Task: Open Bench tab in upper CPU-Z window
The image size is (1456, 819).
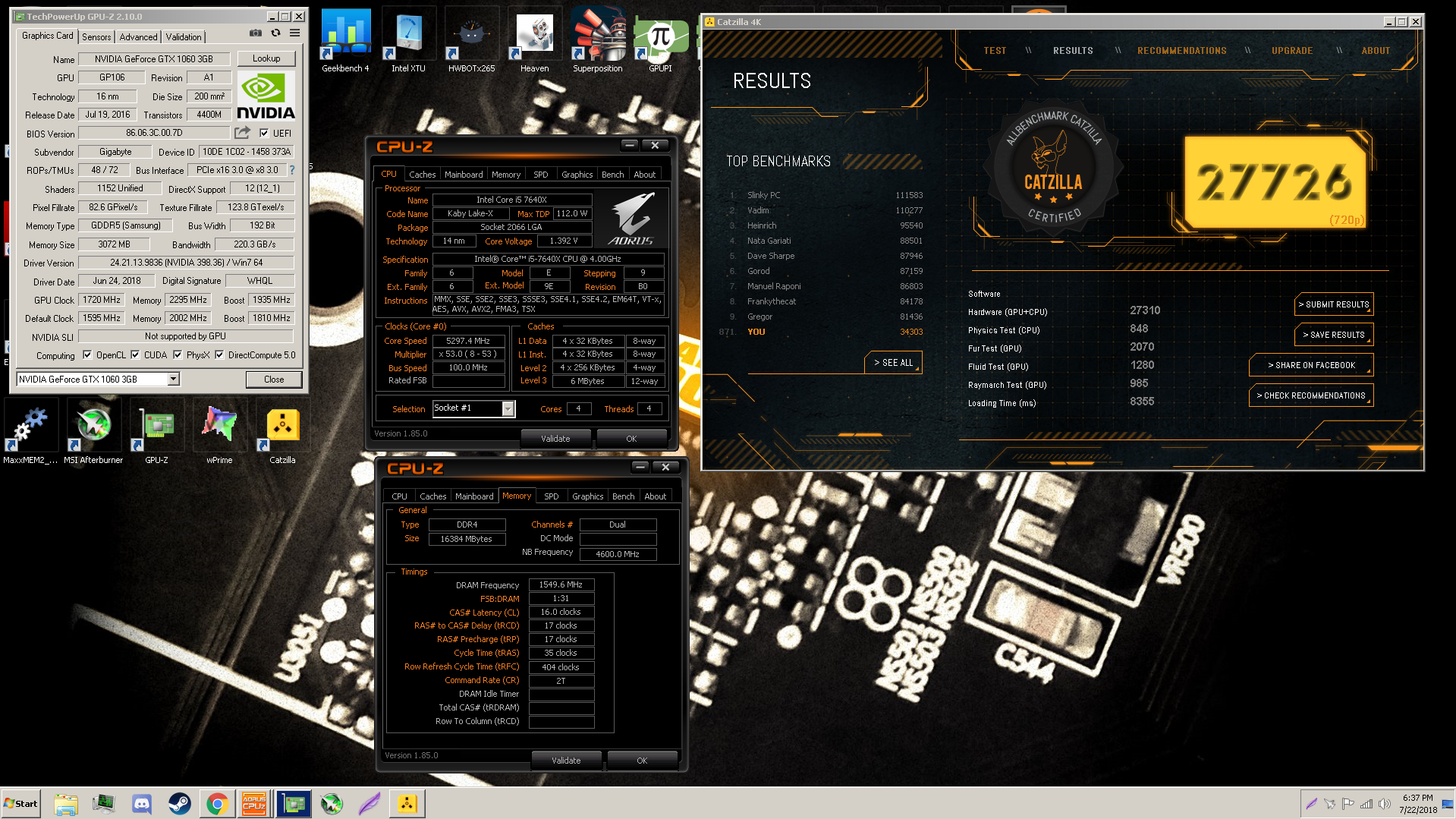Action: point(613,175)
